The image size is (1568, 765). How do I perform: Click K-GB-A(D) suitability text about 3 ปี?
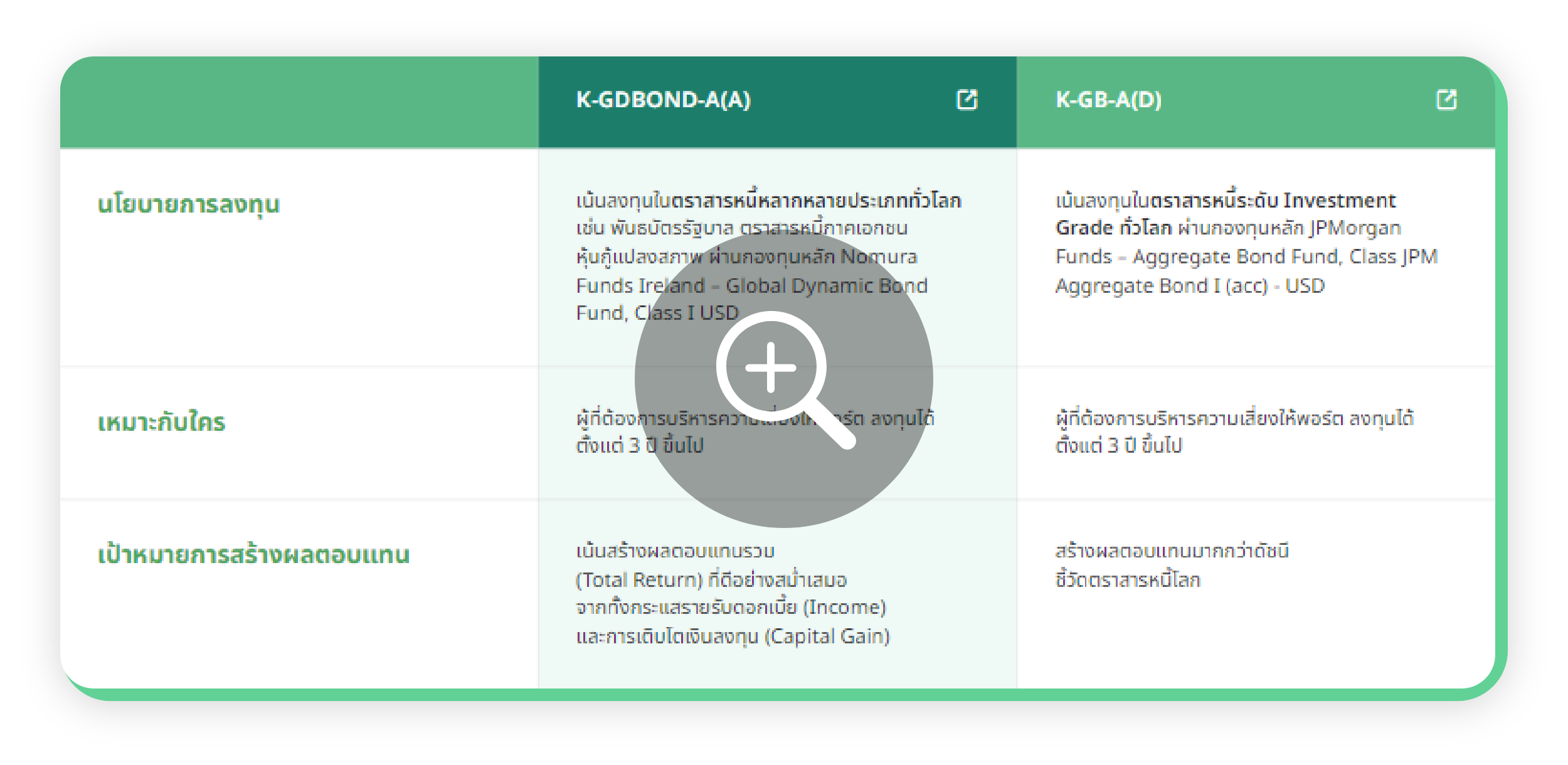click(x=1234, y=431)
